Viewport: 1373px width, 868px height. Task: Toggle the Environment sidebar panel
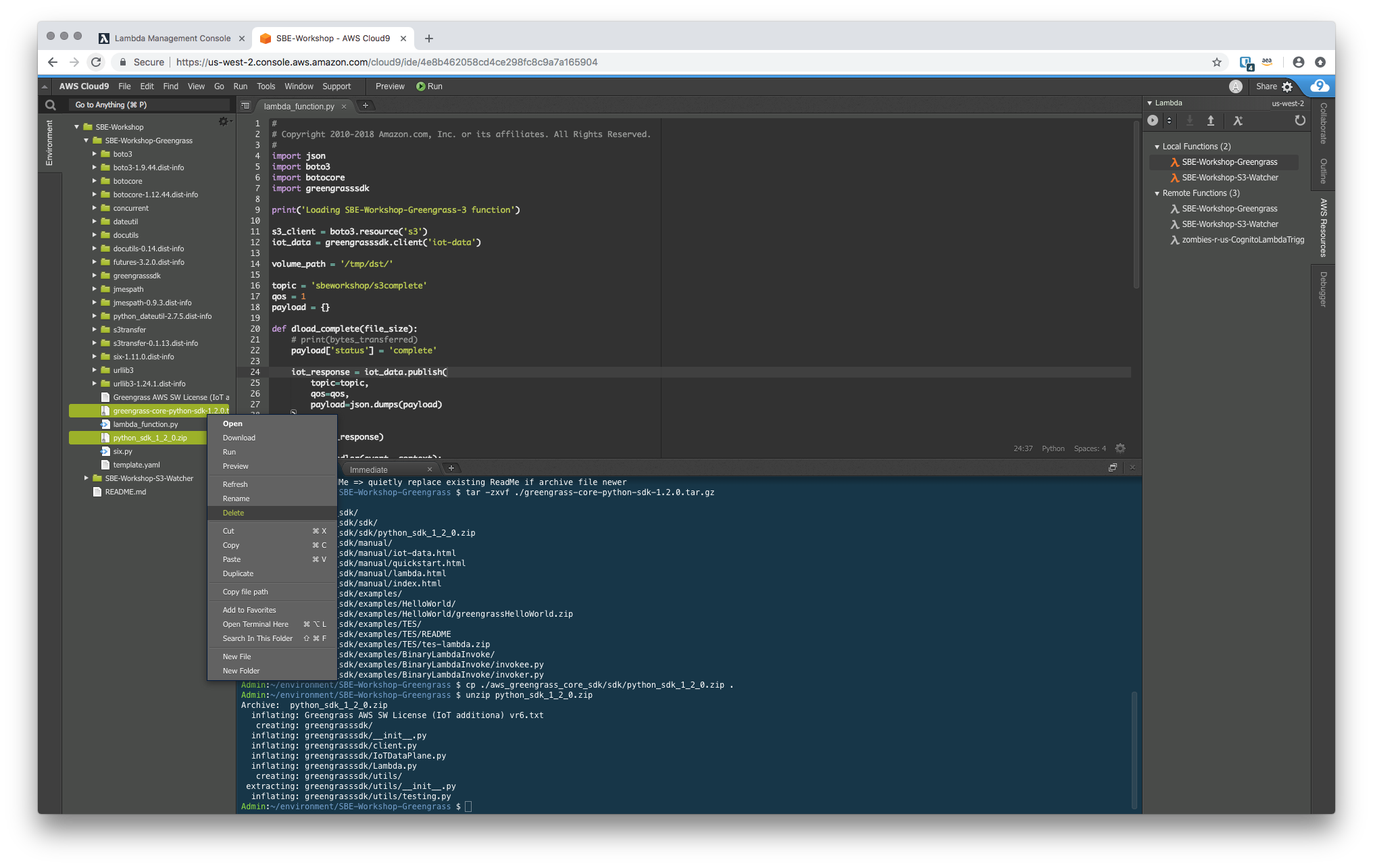pos(49,143)
